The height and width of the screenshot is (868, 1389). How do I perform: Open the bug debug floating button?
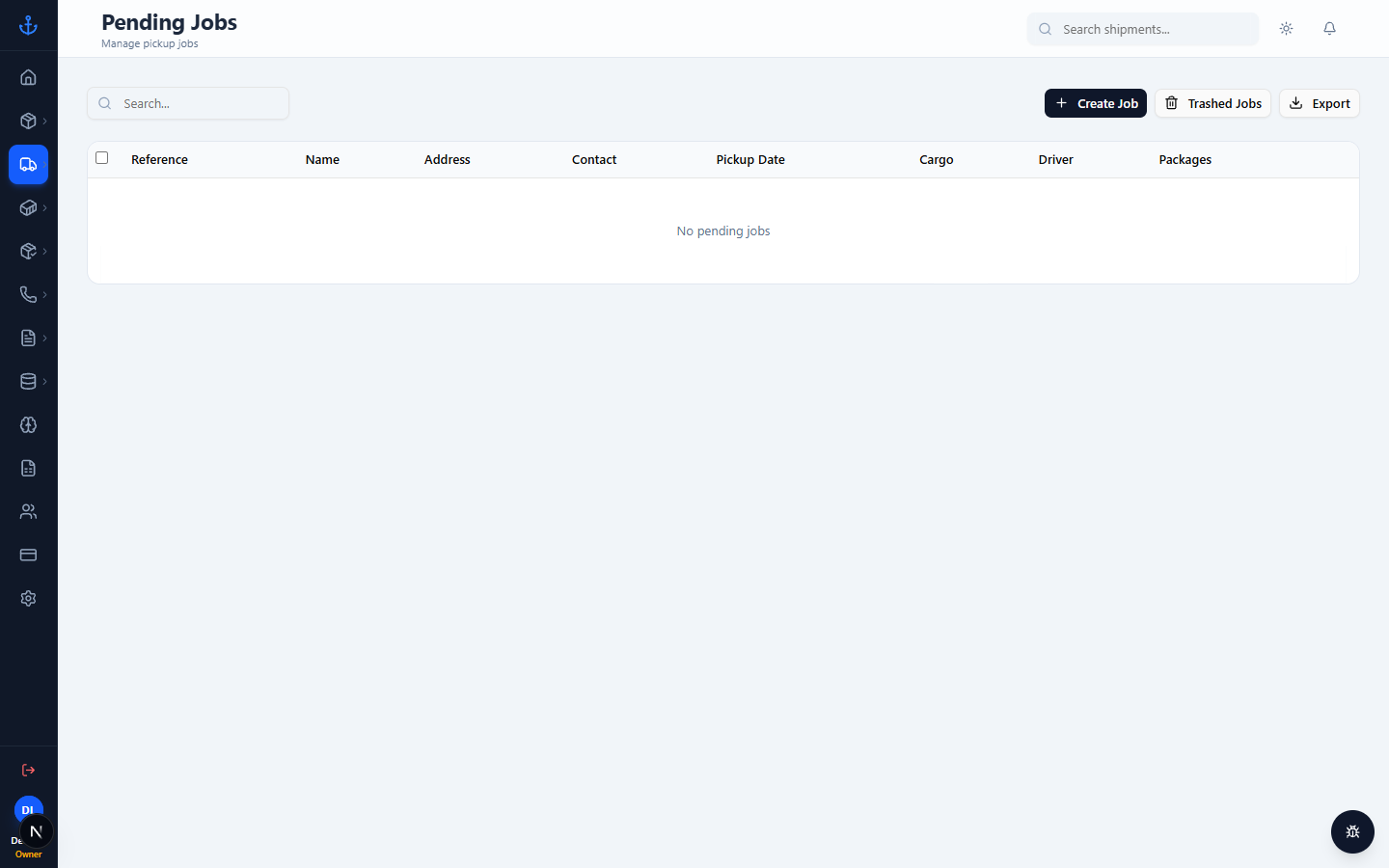tap(1352, 831)
